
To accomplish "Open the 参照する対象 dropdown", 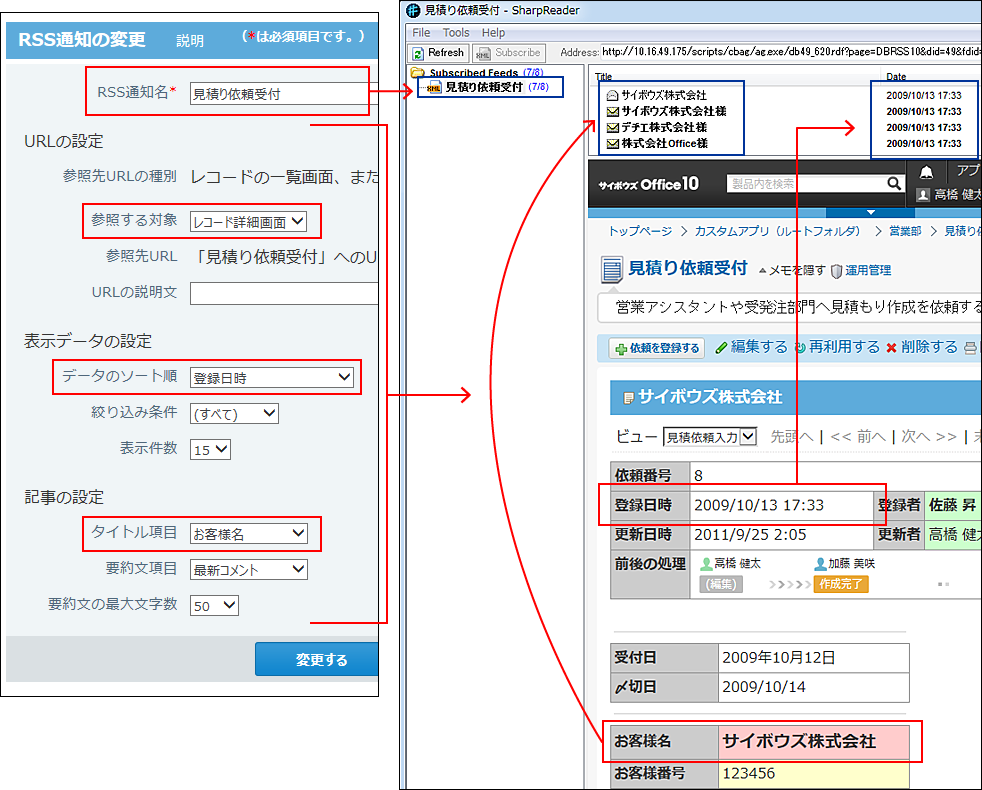I will tap(248, 221).
